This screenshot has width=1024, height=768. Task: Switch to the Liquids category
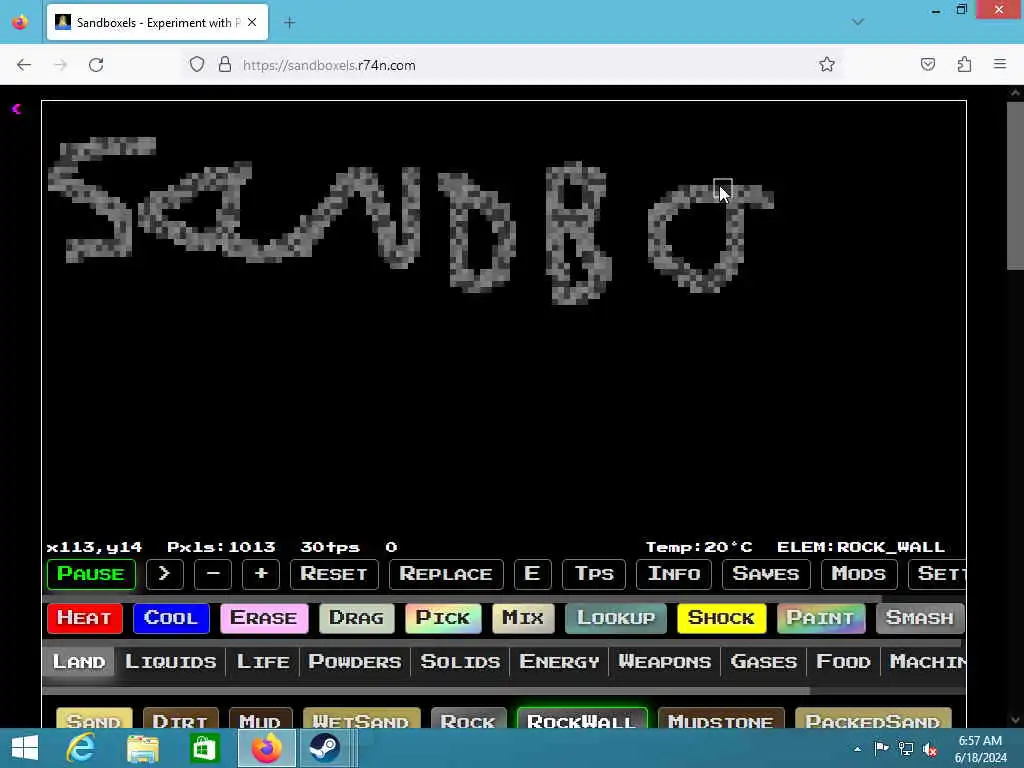tap(170, 662)
